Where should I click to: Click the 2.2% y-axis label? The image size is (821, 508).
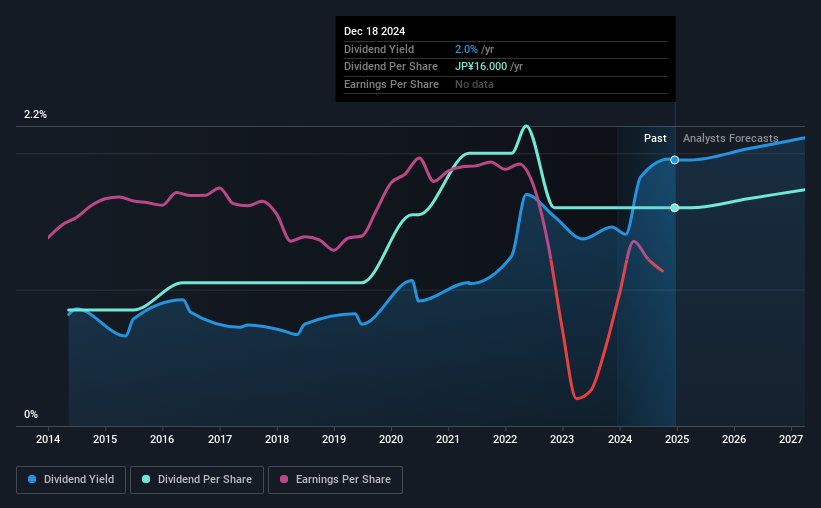pyautogui.click(x=35, y=114)
